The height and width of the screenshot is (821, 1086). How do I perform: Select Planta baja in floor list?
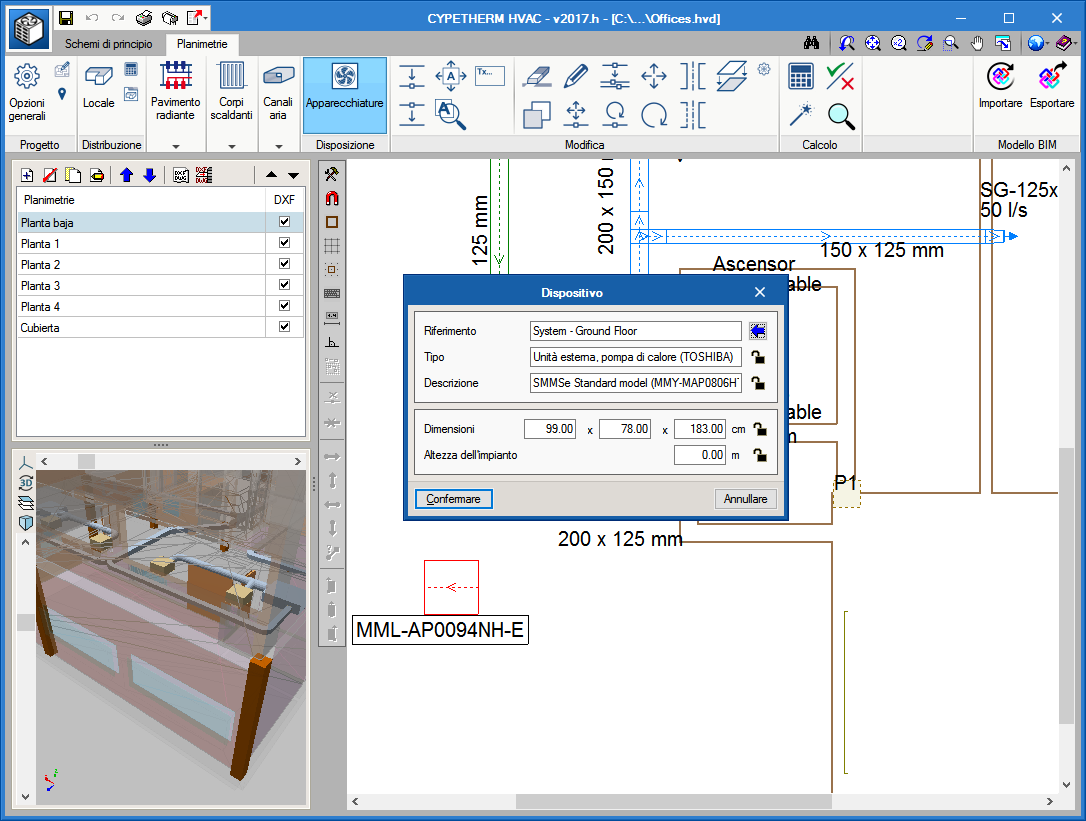point(141,222)
